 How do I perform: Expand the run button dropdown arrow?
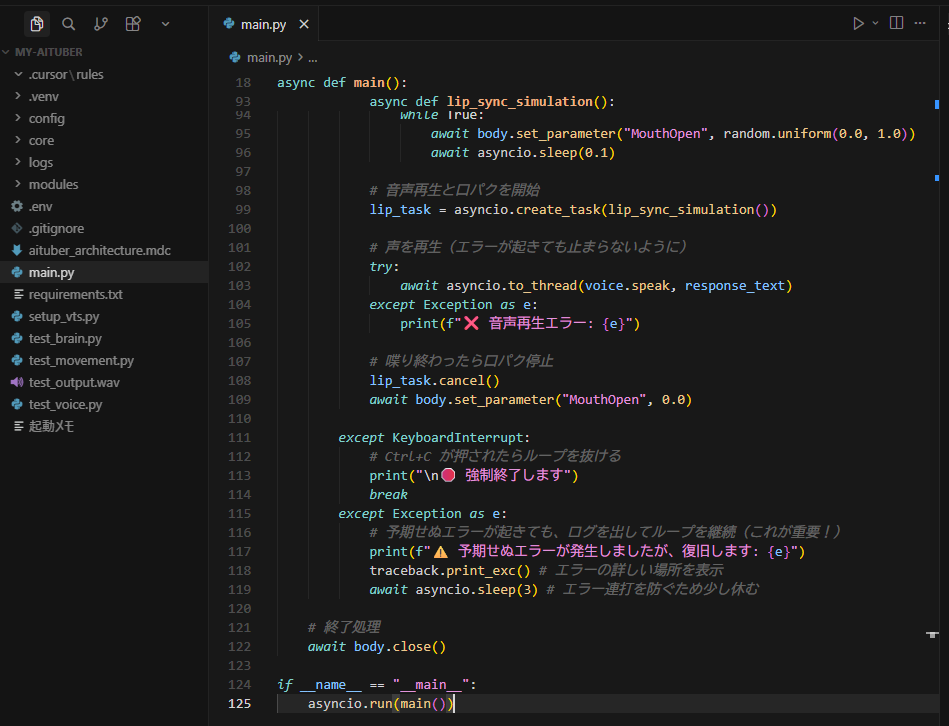tap(876, 23)
